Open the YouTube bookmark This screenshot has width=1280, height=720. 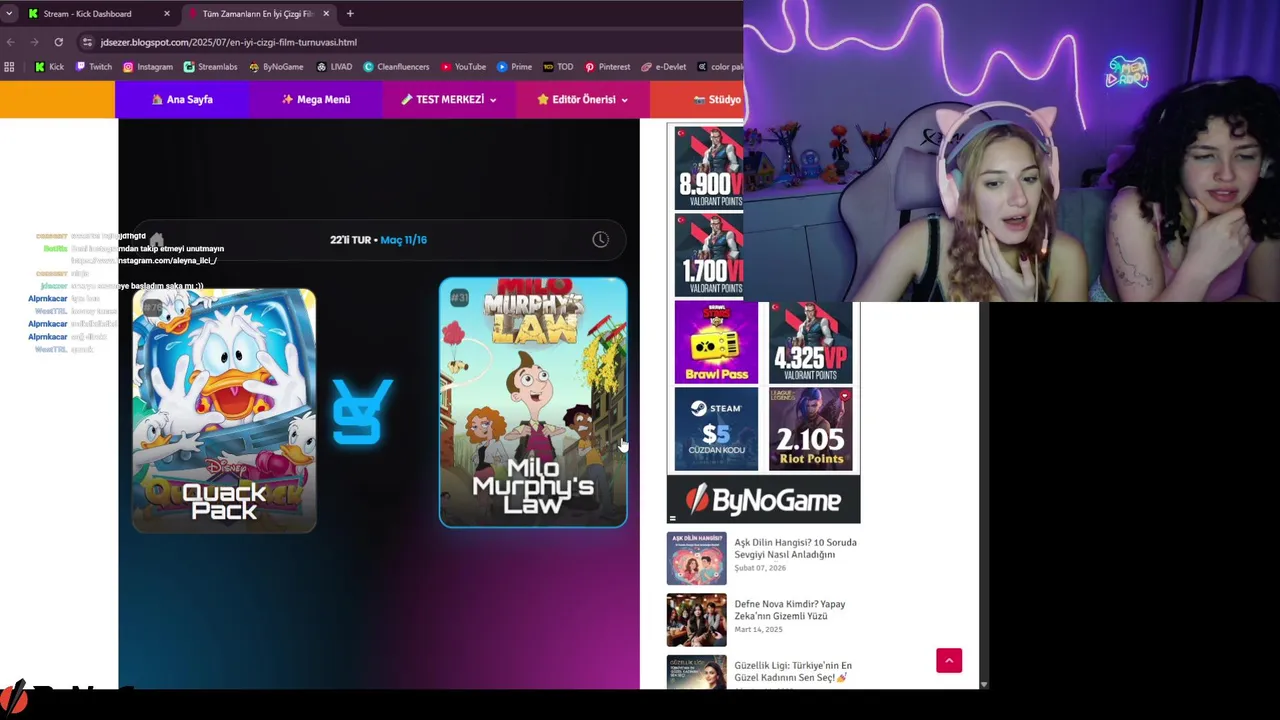pyautogui.click(x=463, y=67)
